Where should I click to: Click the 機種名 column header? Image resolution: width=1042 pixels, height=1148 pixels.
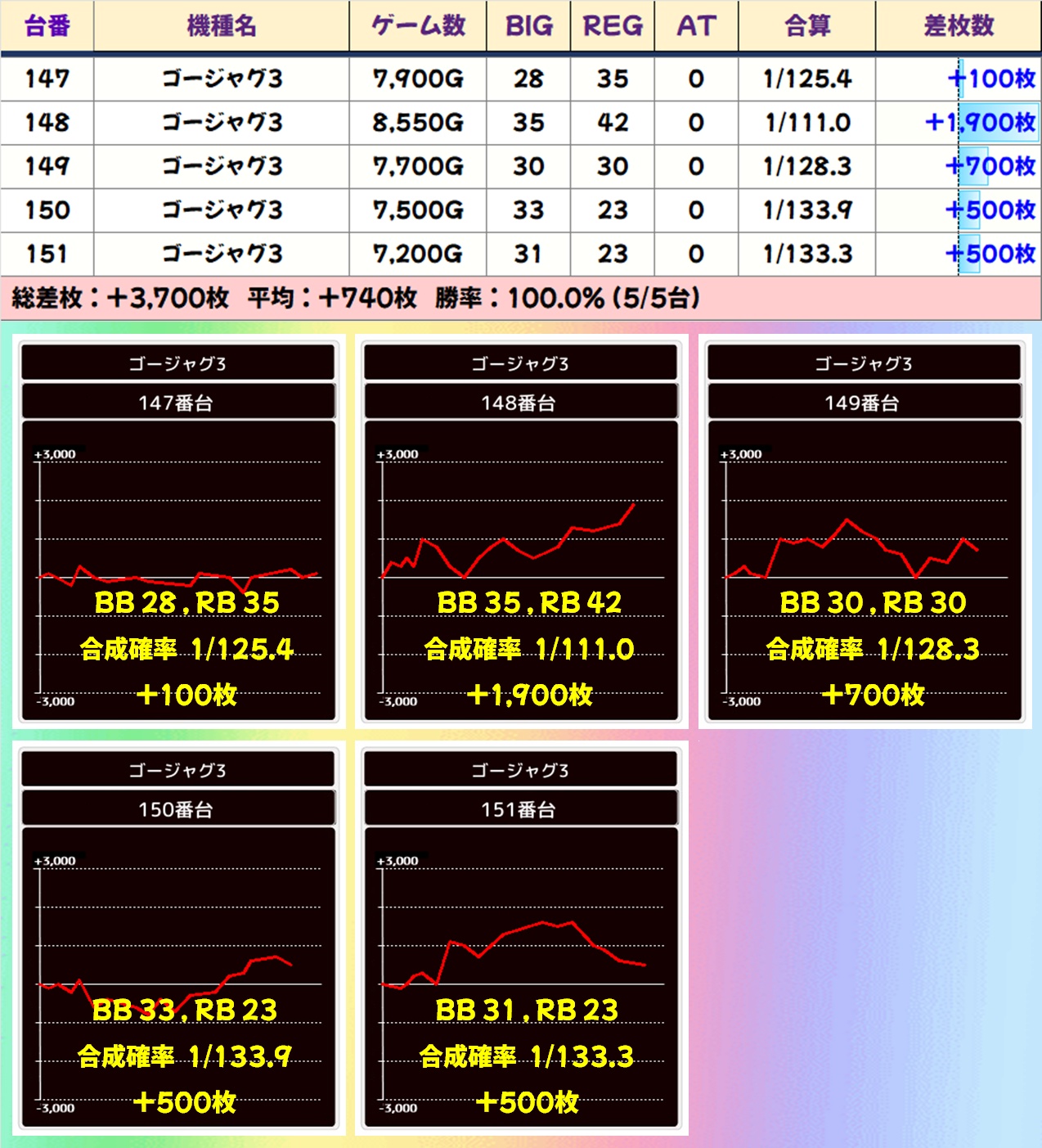222,26
